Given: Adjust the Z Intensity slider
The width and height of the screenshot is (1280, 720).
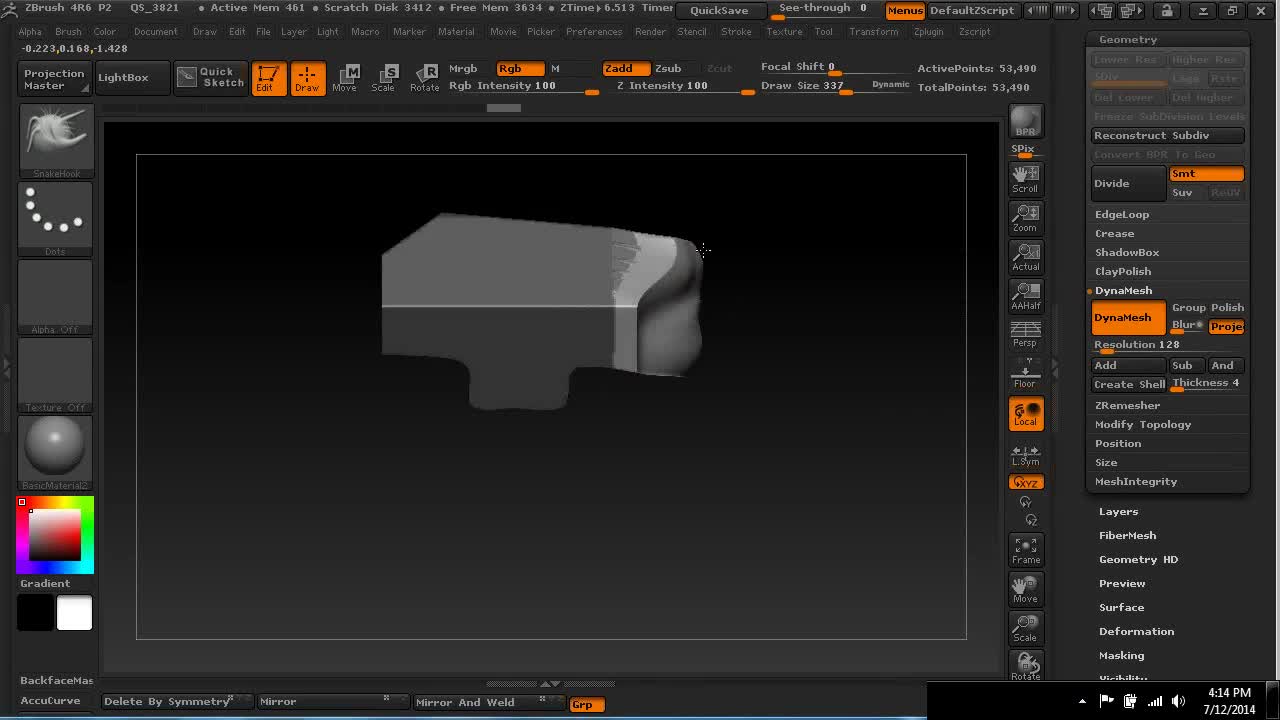Looking at the screenshot, I should tap(684, 86).
